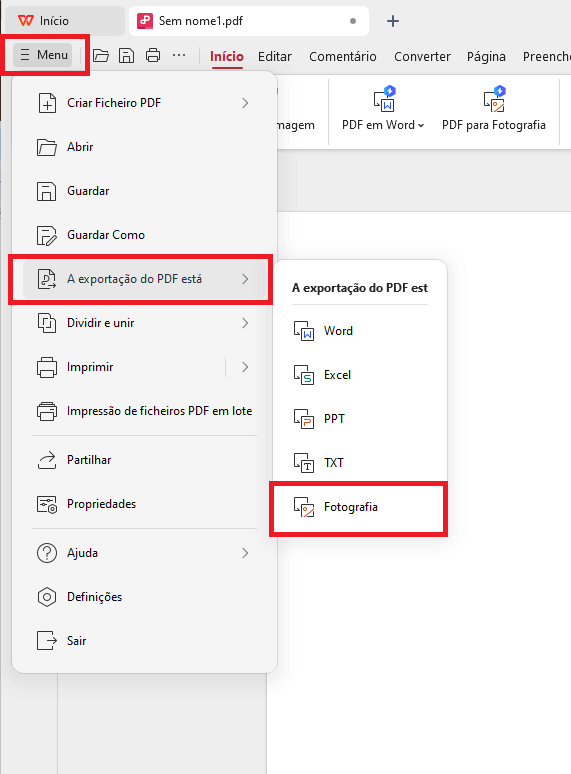571x774 pixels.
Task: Open the PDF em Word dropdown arrow
Action: (x=421, y=125)
